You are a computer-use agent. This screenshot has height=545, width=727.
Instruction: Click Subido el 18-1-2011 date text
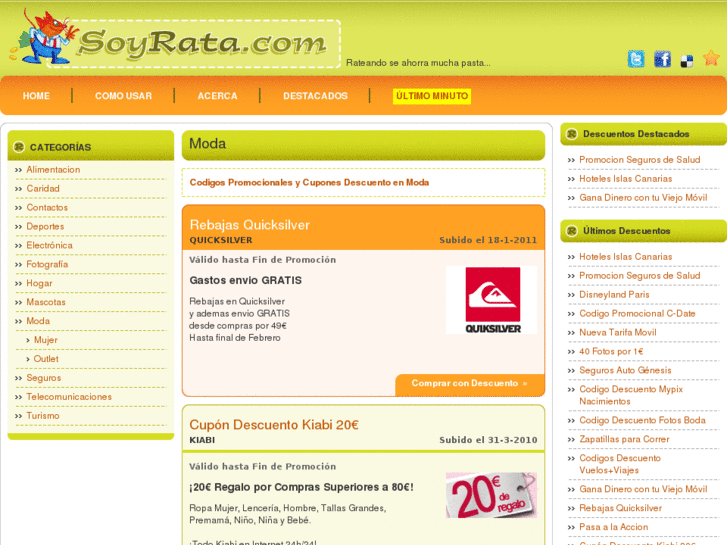pos(488,240)
